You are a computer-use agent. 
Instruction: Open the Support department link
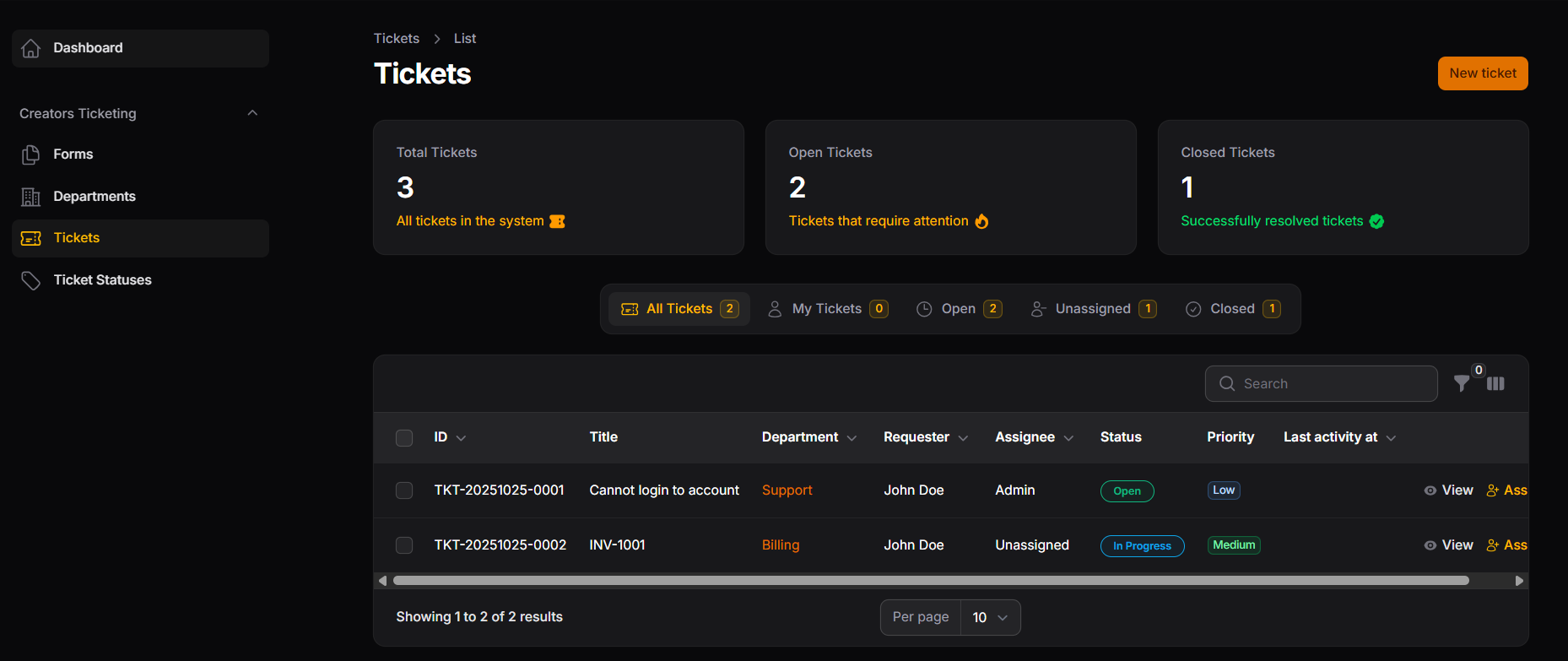coord(787,490)
